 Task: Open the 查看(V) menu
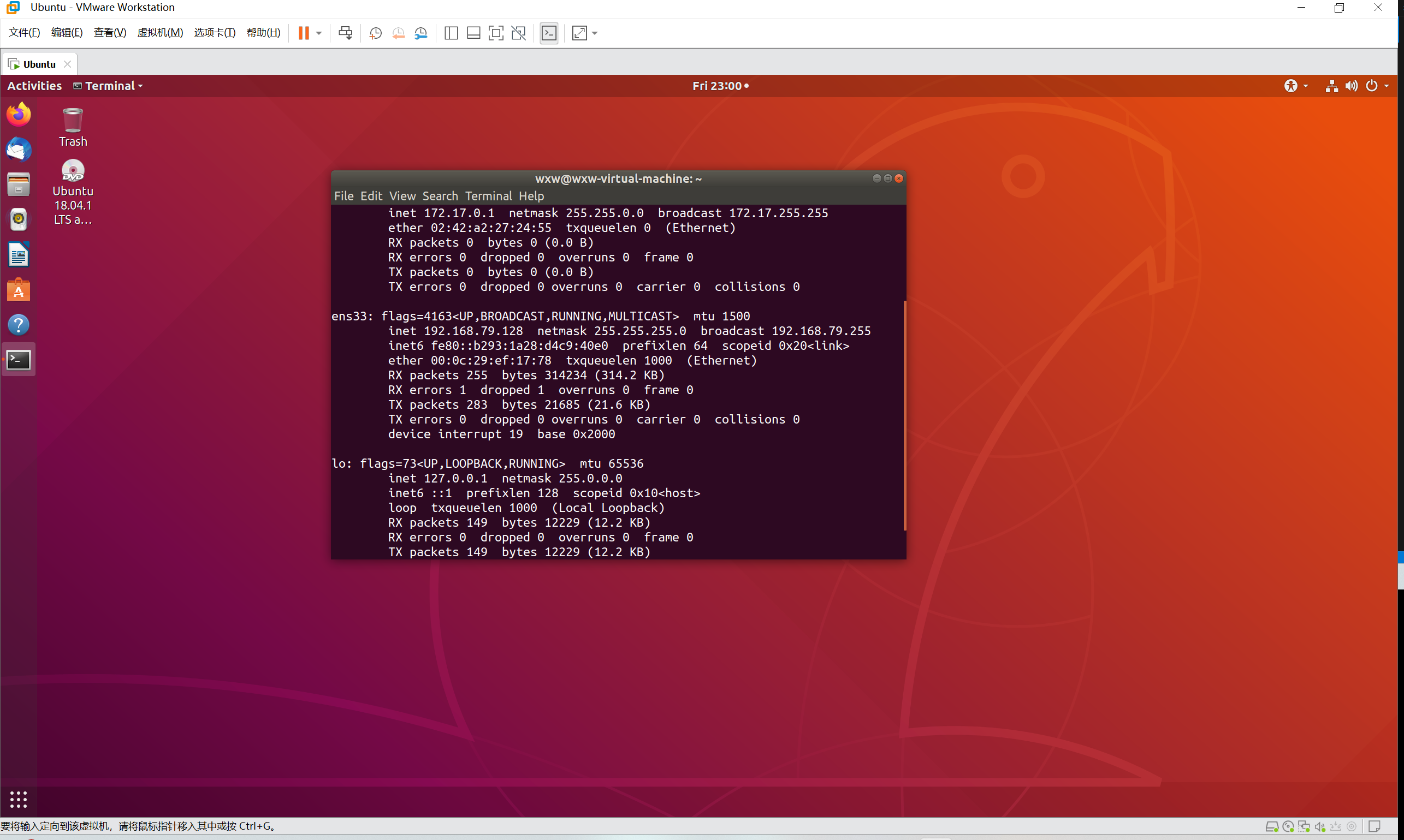[110, 33]
